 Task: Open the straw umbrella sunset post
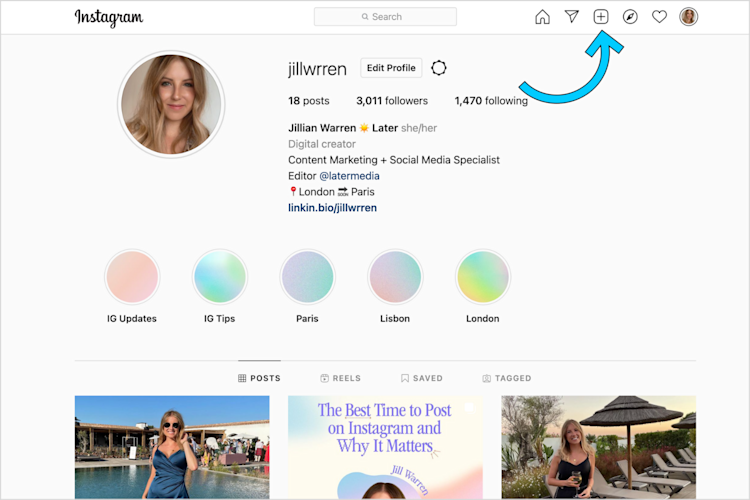click(598, 447)
